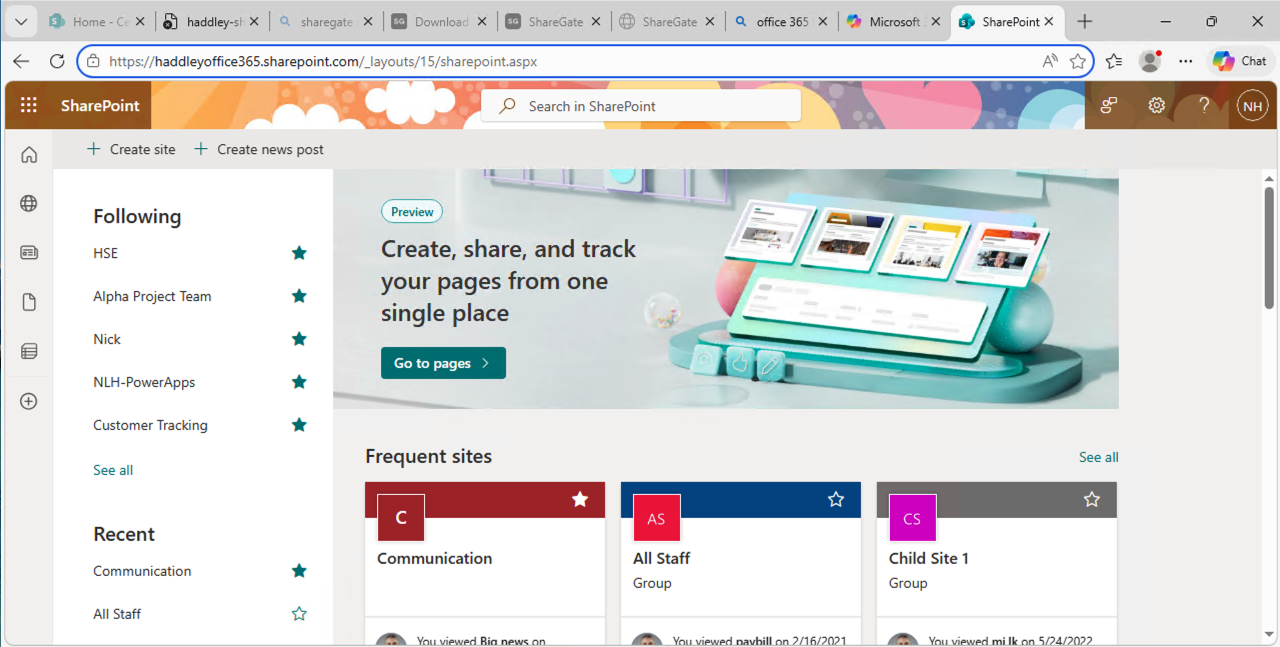Switch to the office 365 search tab
Image resolution: width=1280 pixels, height=647 pixels.
(782, 21)
